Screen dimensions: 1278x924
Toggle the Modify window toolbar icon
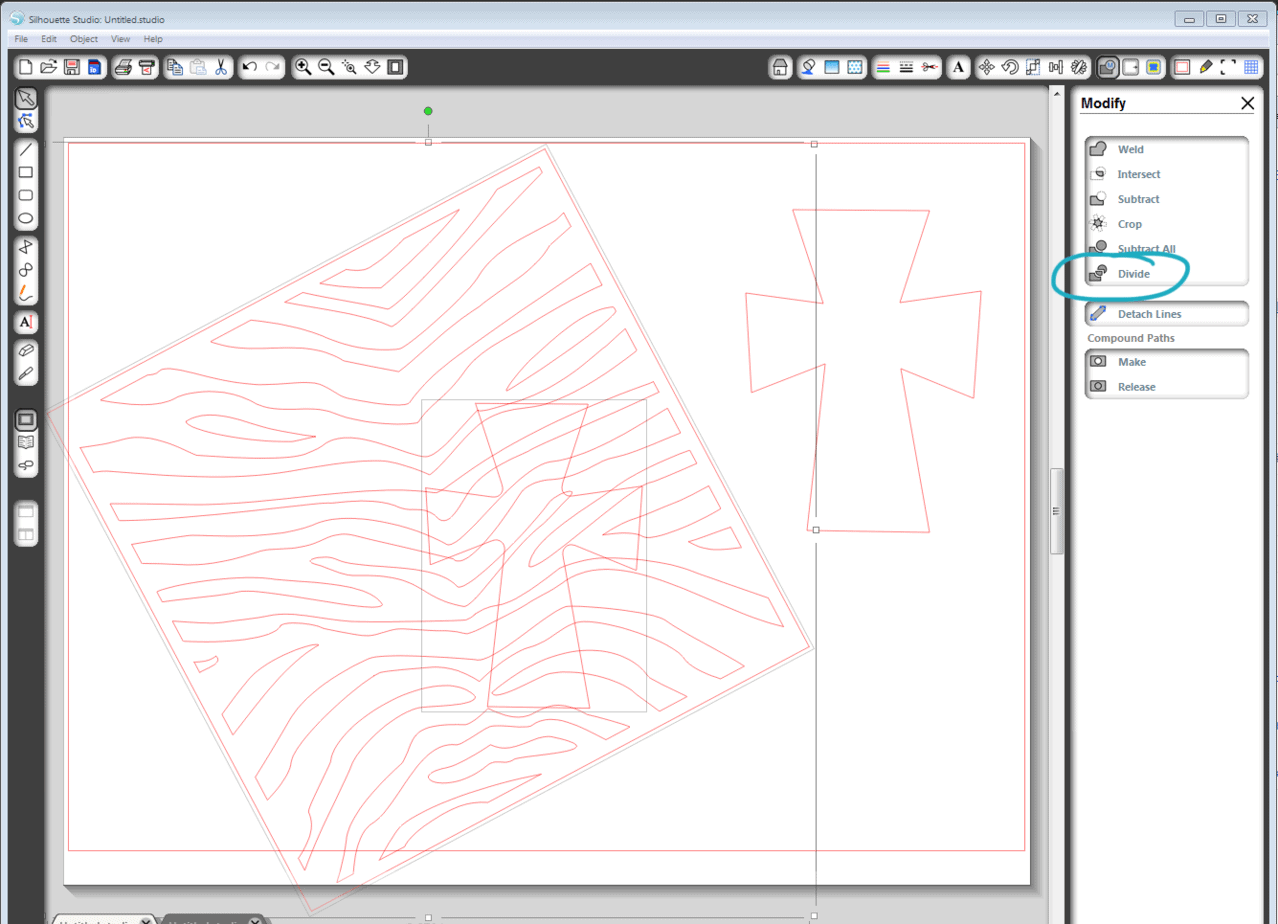(x=1107, y=67)
